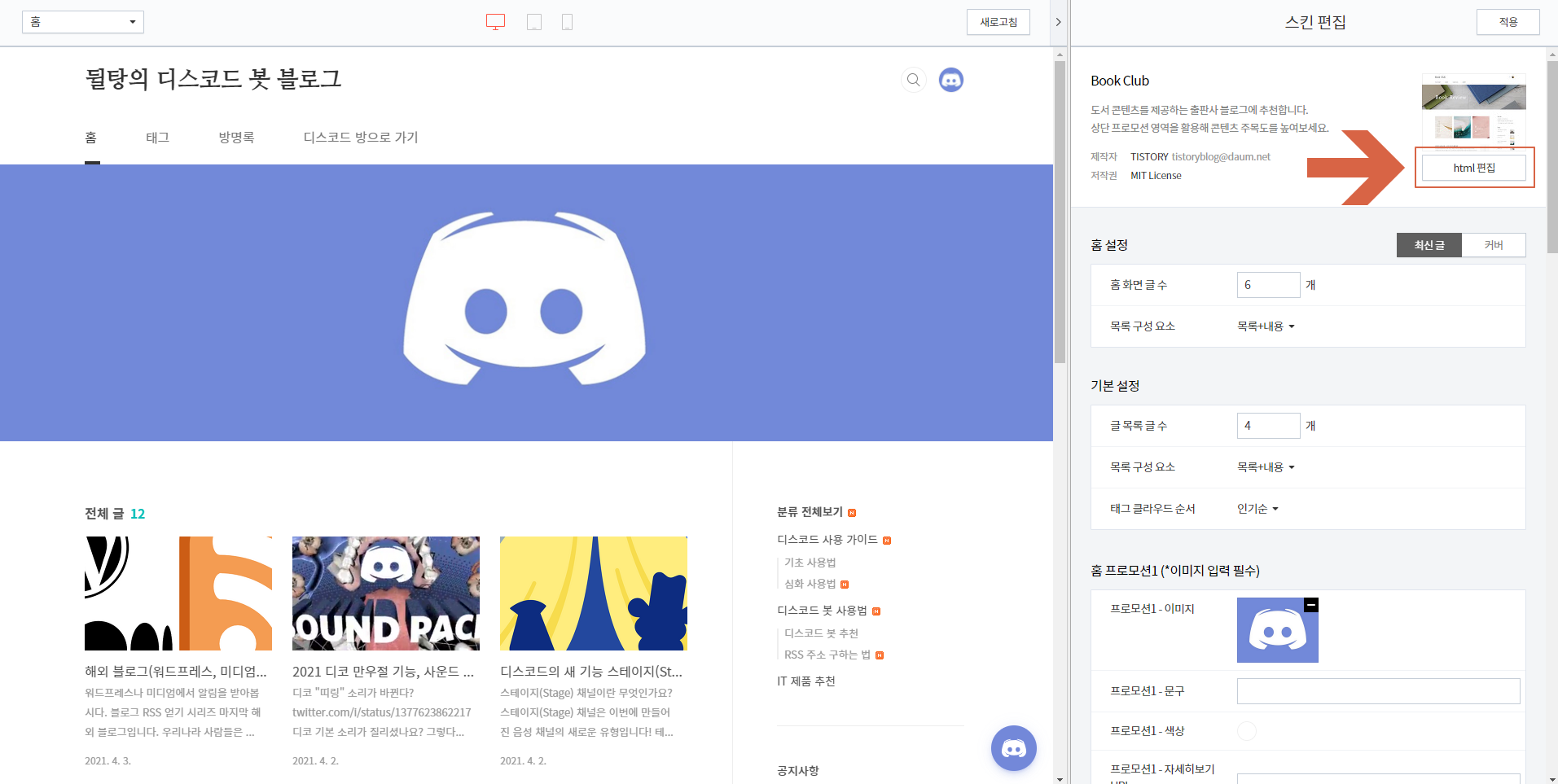Go to the 홈 blog menu tab
The width and height of the screenshot is (1558, 784).
pos(91,138)
